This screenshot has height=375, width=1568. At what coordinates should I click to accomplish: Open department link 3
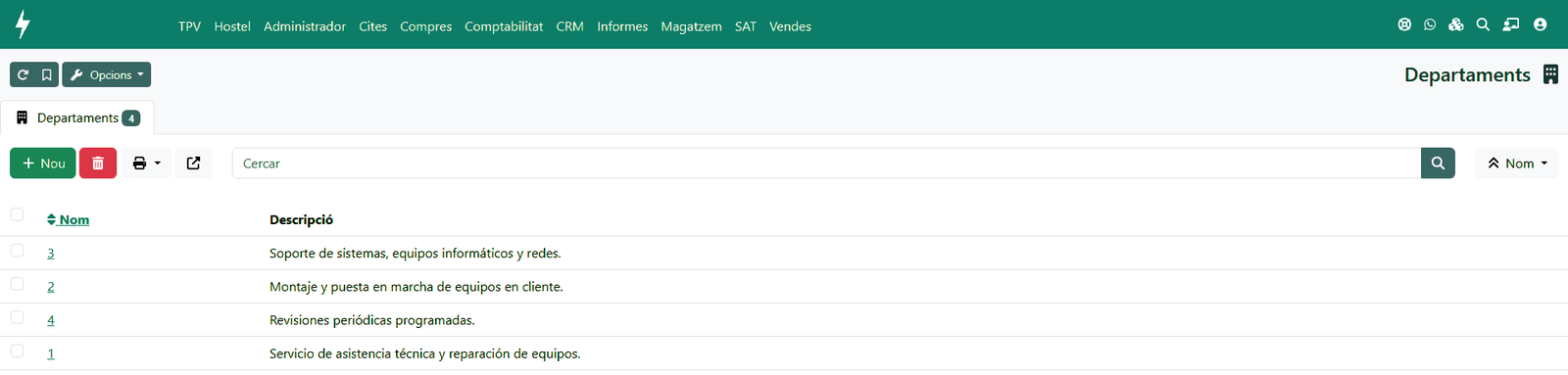[x=51, y=254]
